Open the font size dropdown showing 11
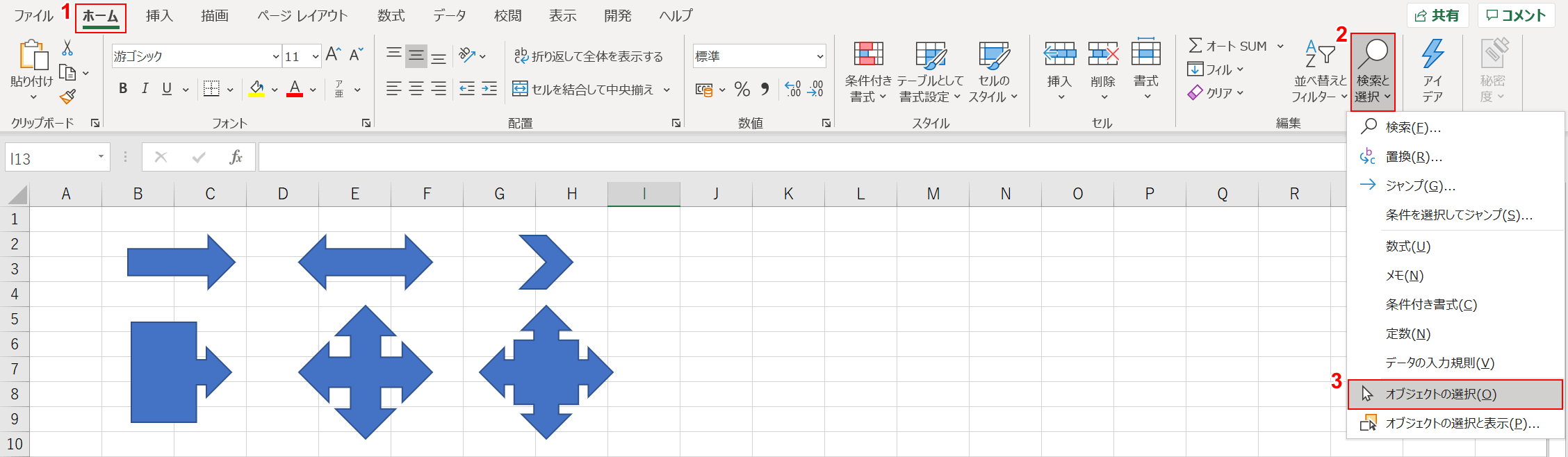Viewport: 1568px width, 457px height. [316, 56]
